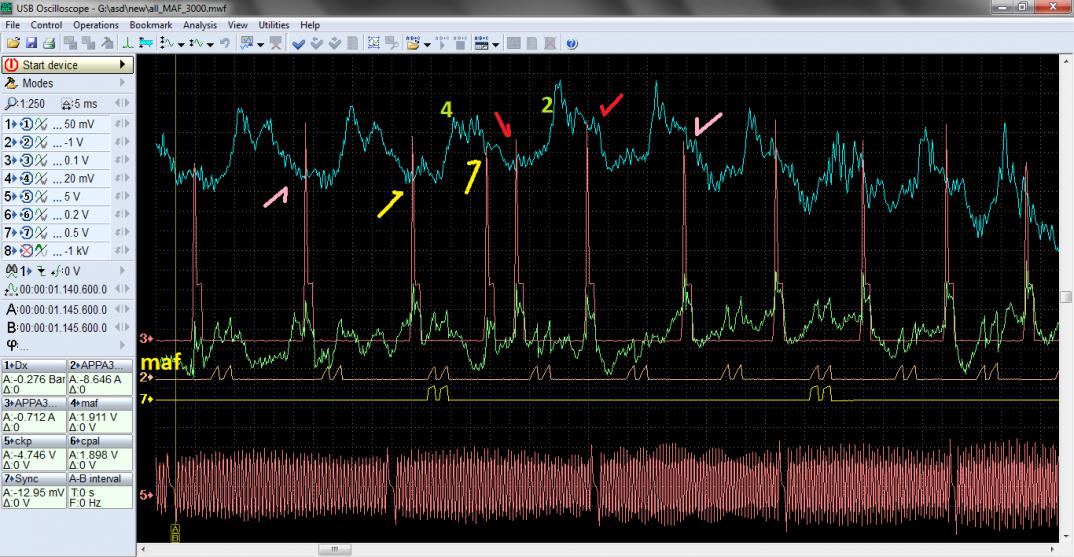Click the horizontal scrollbar thumb

(x=335, y=549)
